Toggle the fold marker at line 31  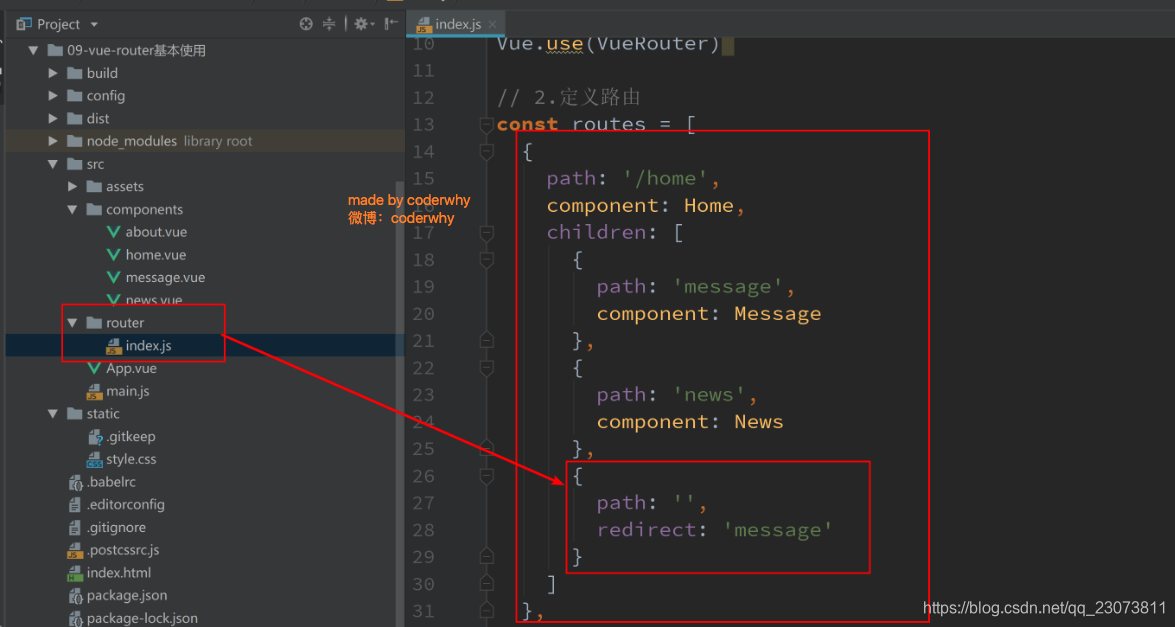487,611
